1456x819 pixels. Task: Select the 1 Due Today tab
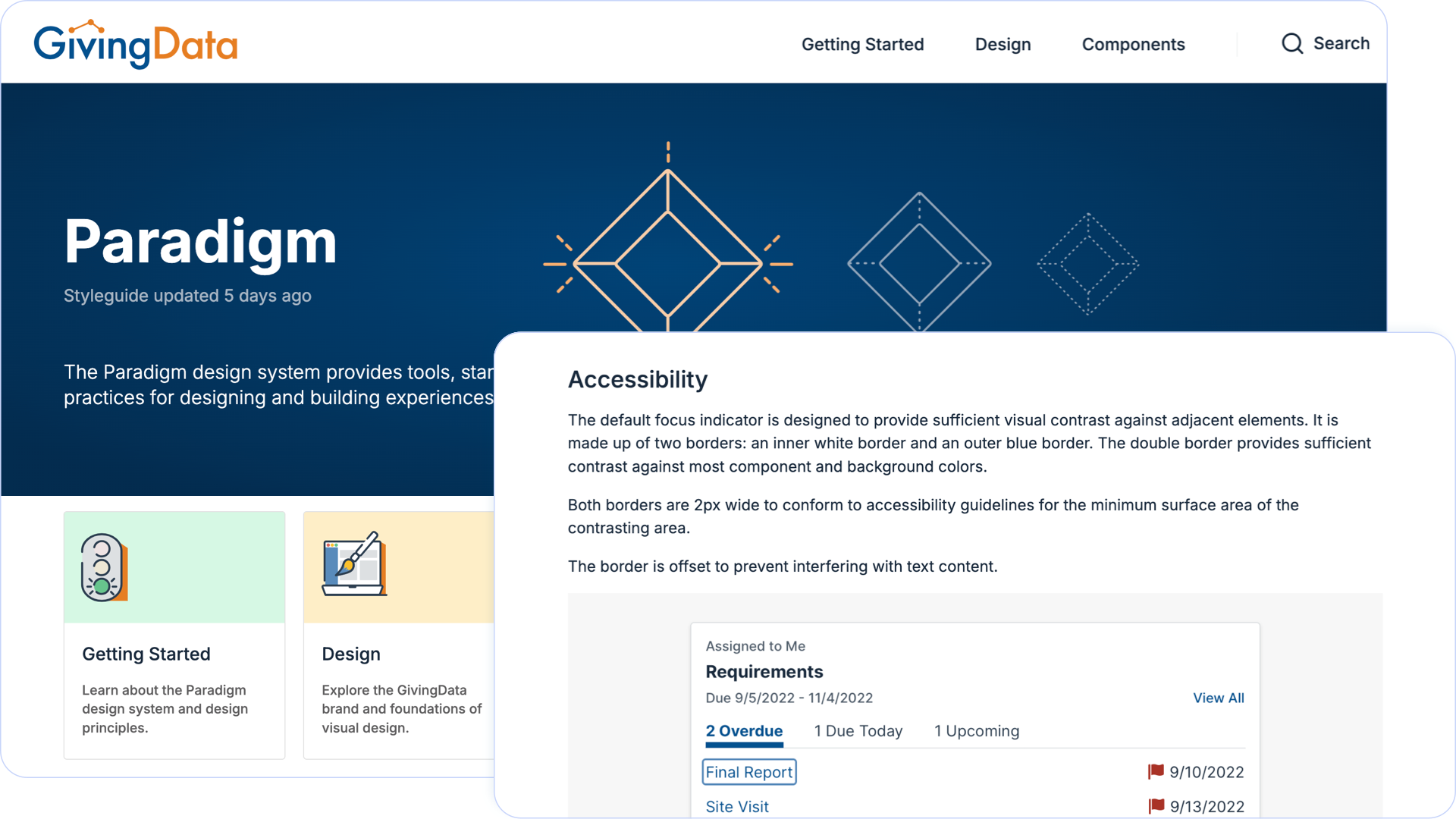coord(858,731)
